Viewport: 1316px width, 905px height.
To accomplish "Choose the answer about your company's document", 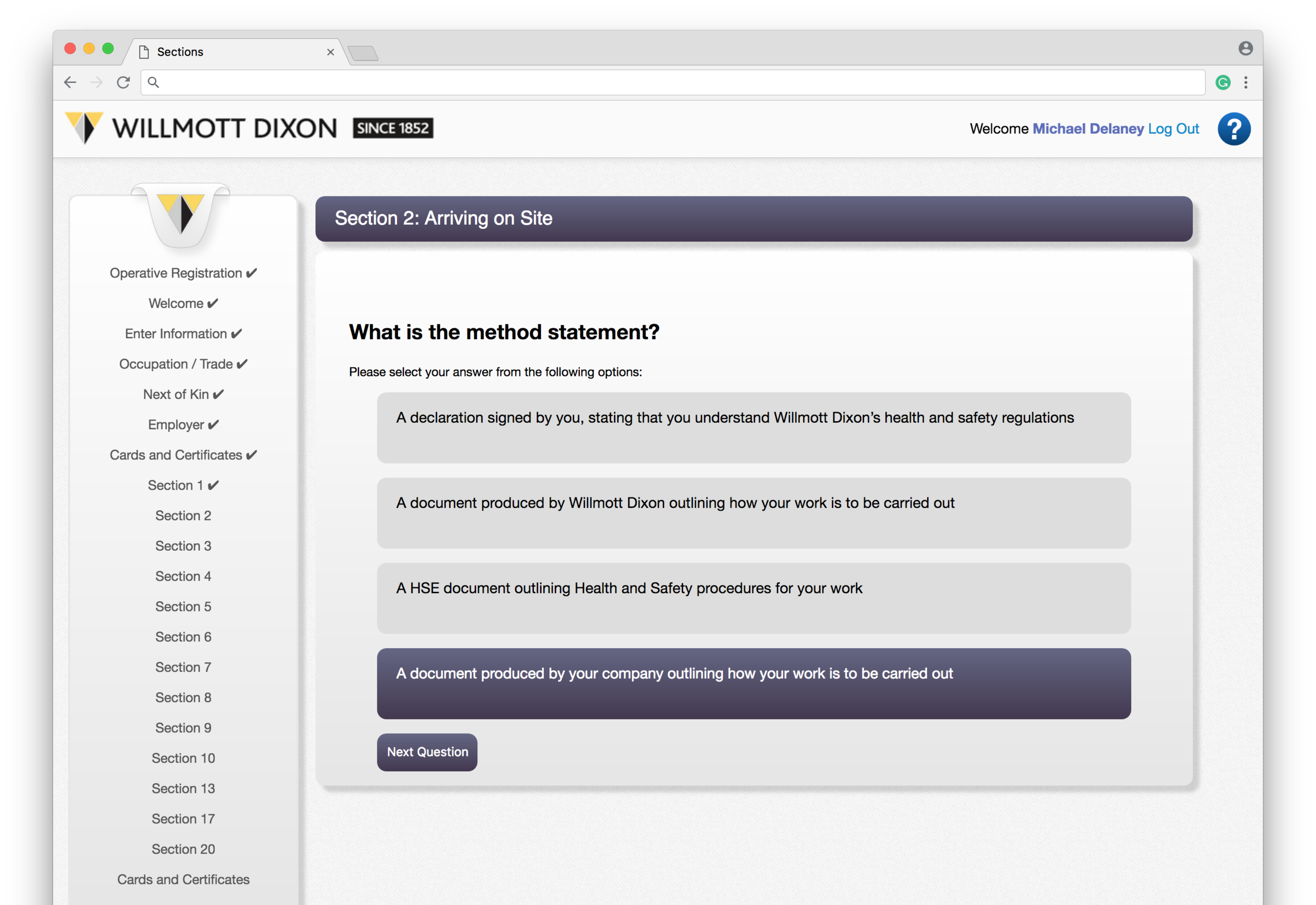I will (x=753, y=684).
